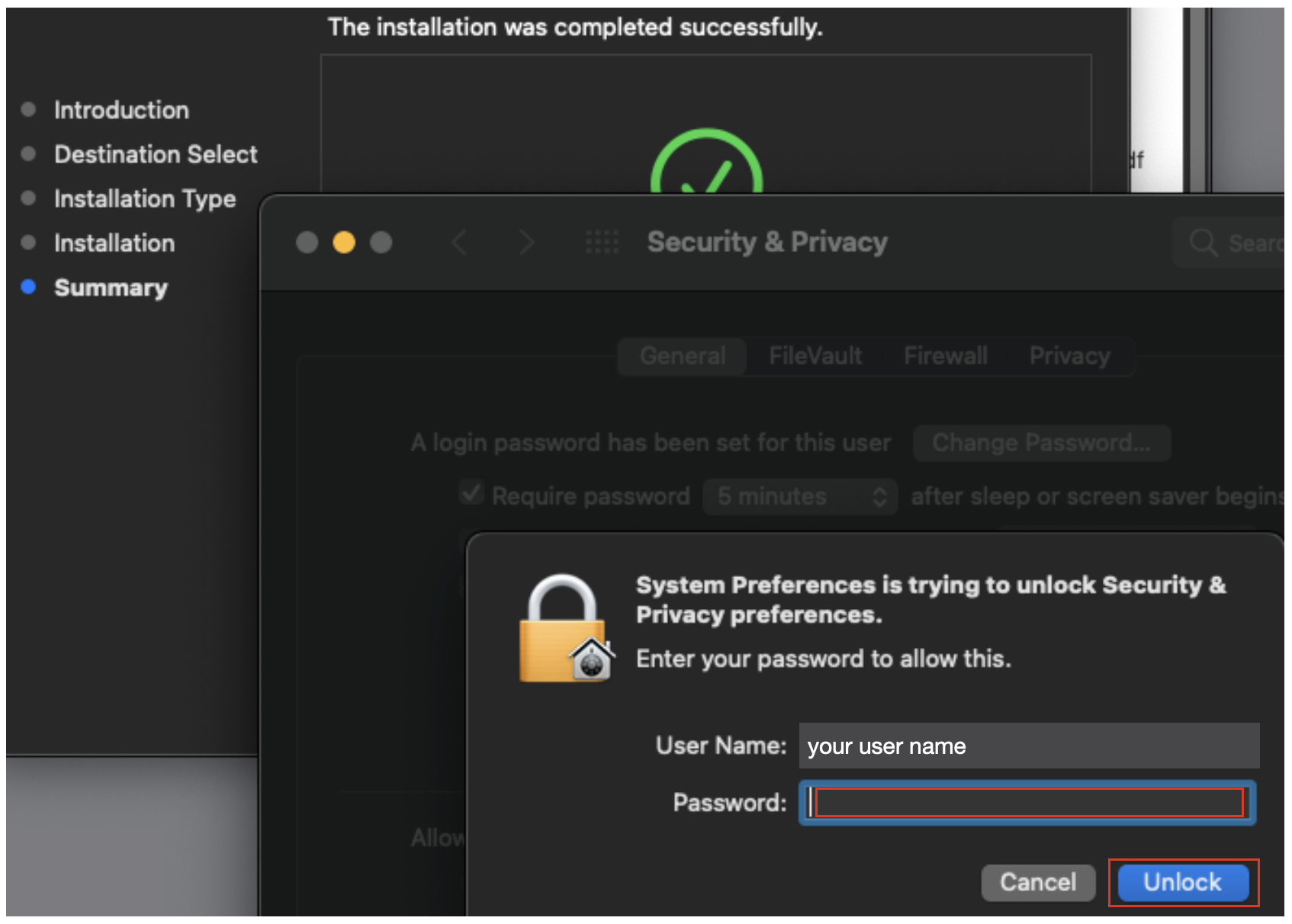Focus the Password input field

1028,803
